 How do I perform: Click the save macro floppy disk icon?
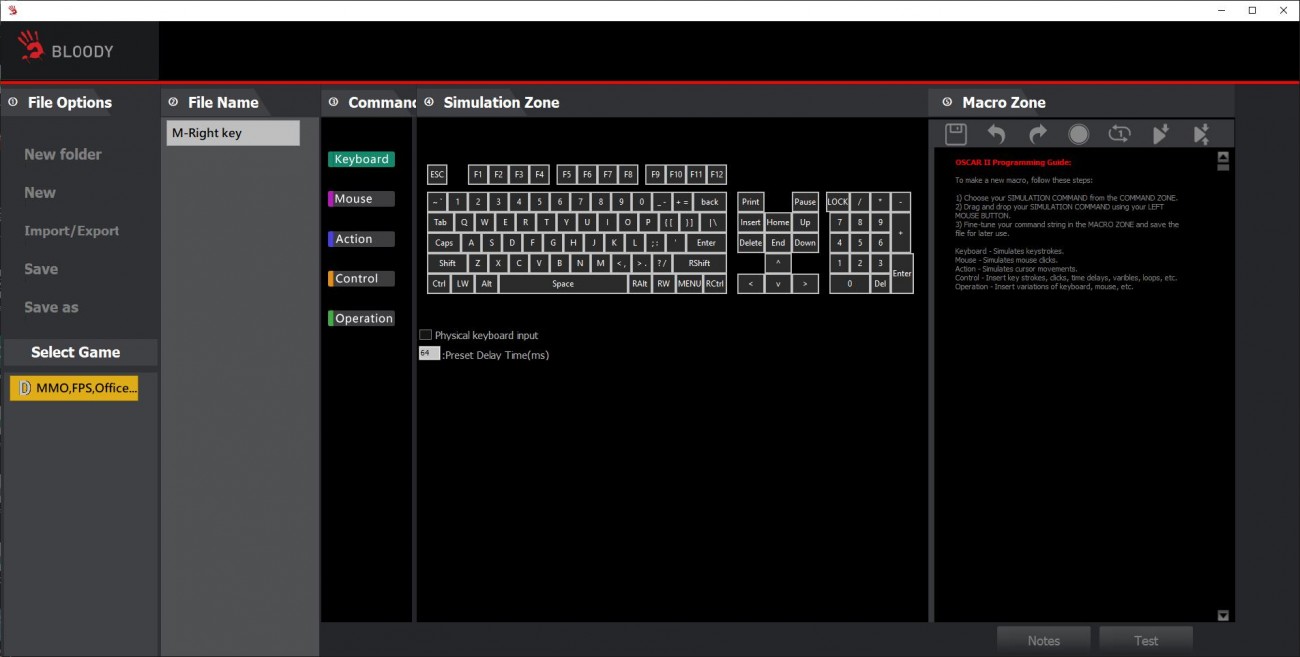click(x=955, y=134)
